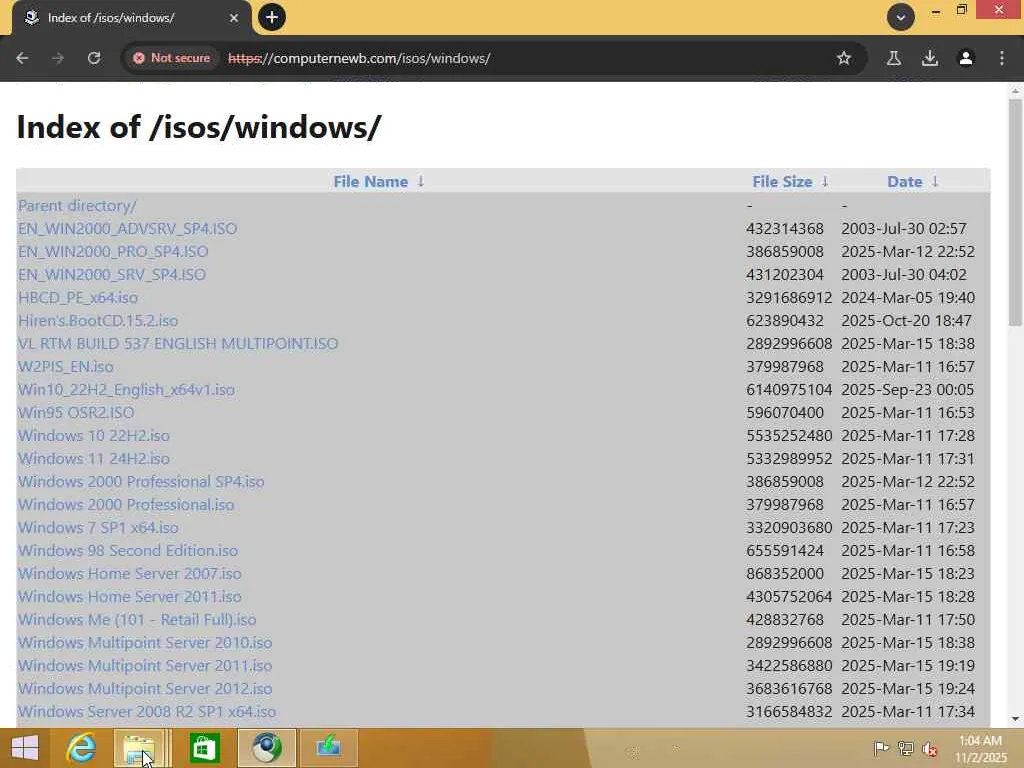Download EN_WIN2000_SRV_SP4.ISO
1024x768 pixels.
112,274
